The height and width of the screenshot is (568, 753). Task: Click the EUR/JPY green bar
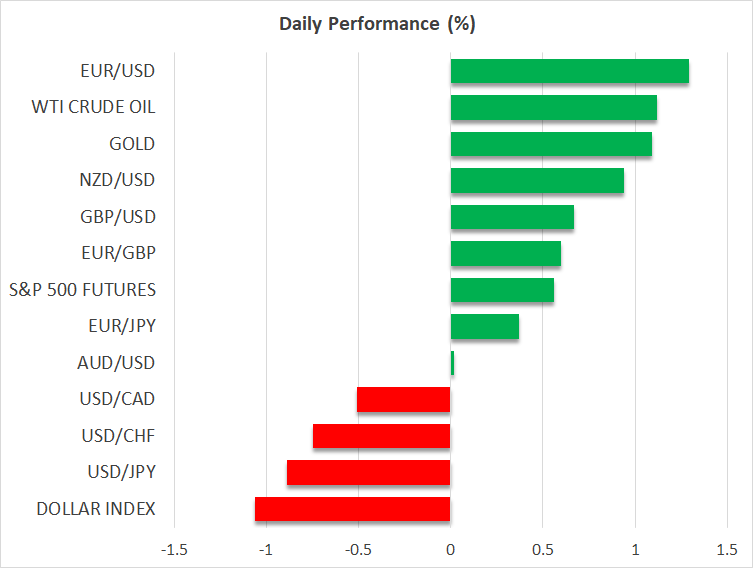click(484, 326)
